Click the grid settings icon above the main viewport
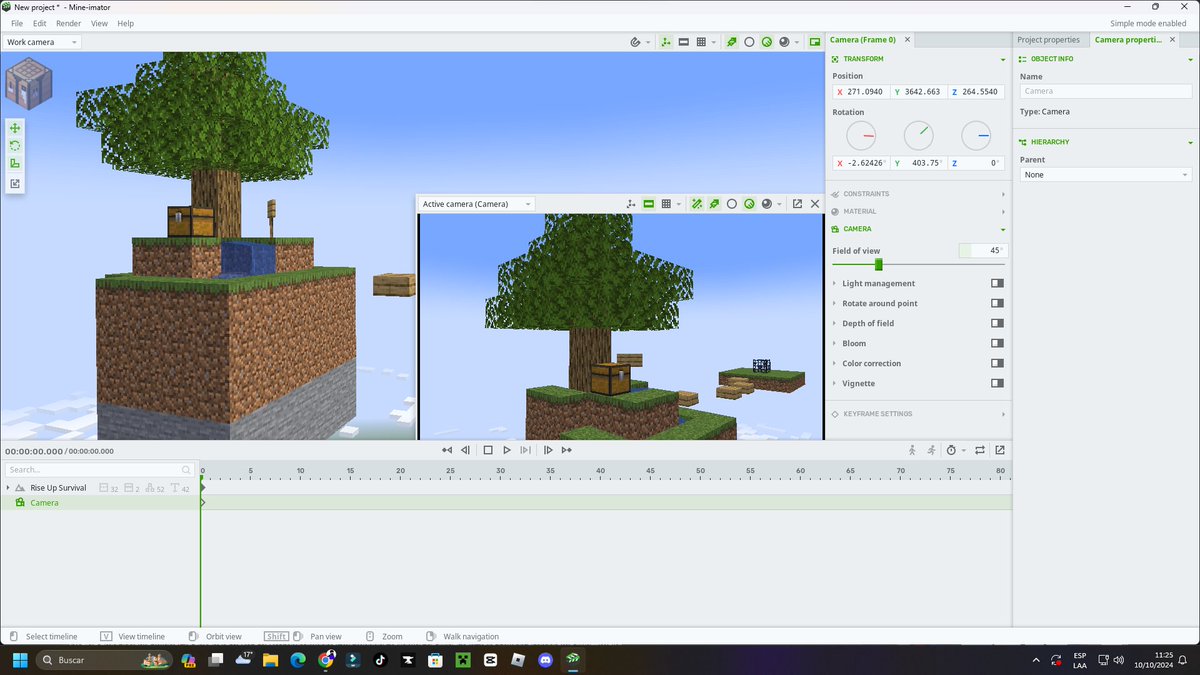This screenshot has width=1200, height=675. (x=701, y=41)
